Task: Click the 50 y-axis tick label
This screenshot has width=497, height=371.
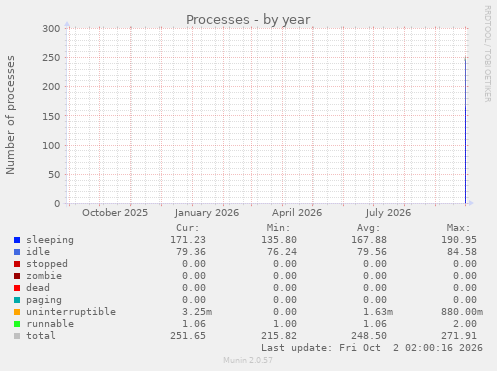Action: (x=54, y=174)
